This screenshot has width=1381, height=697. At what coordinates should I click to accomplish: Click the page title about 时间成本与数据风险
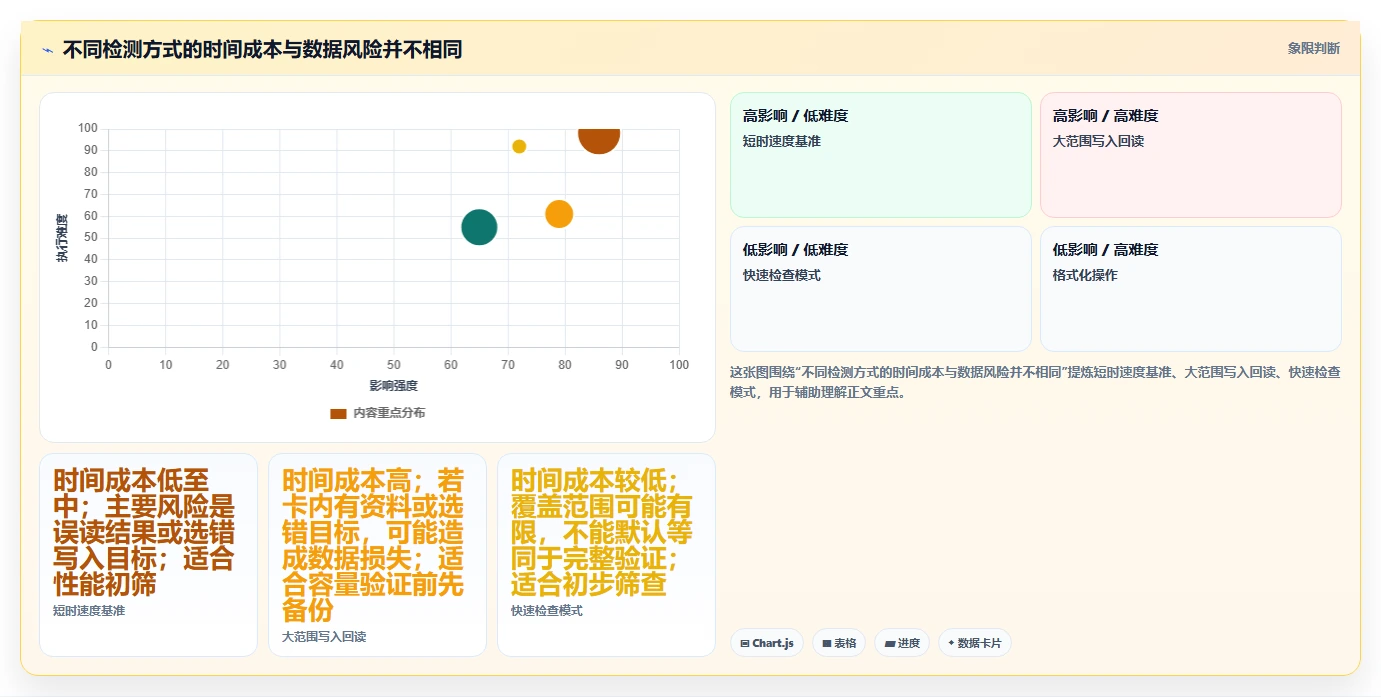point(262,49)
